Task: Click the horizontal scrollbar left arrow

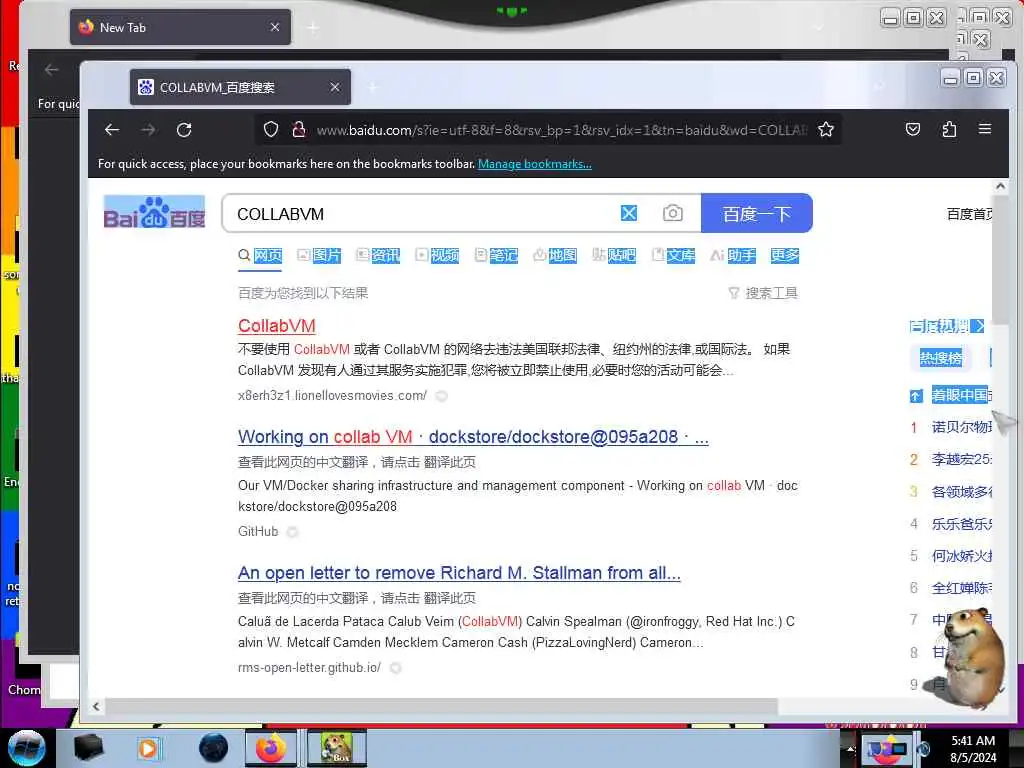Action: click(96, 707)
